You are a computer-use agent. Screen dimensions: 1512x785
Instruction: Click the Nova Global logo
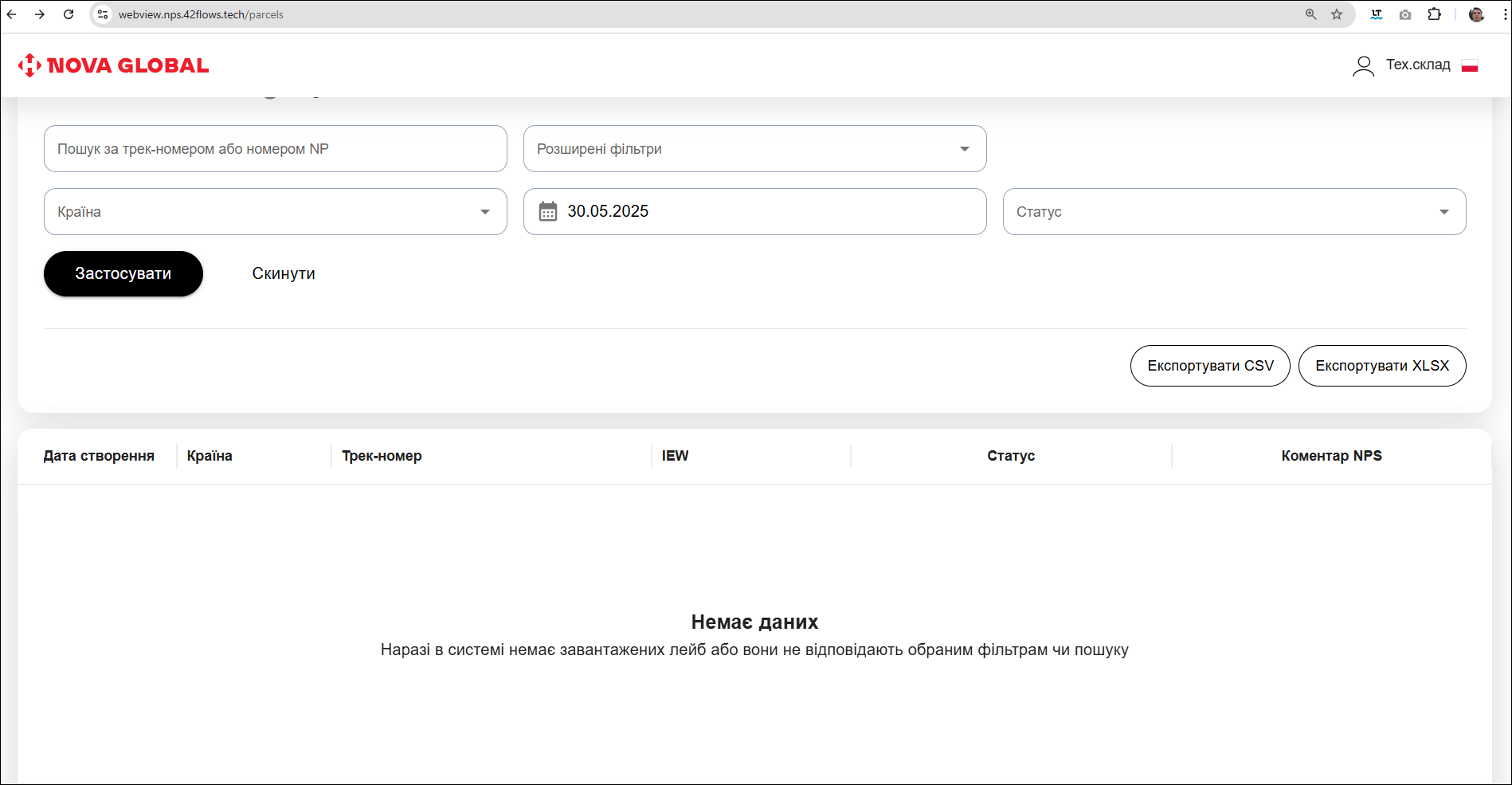[113, 65]
